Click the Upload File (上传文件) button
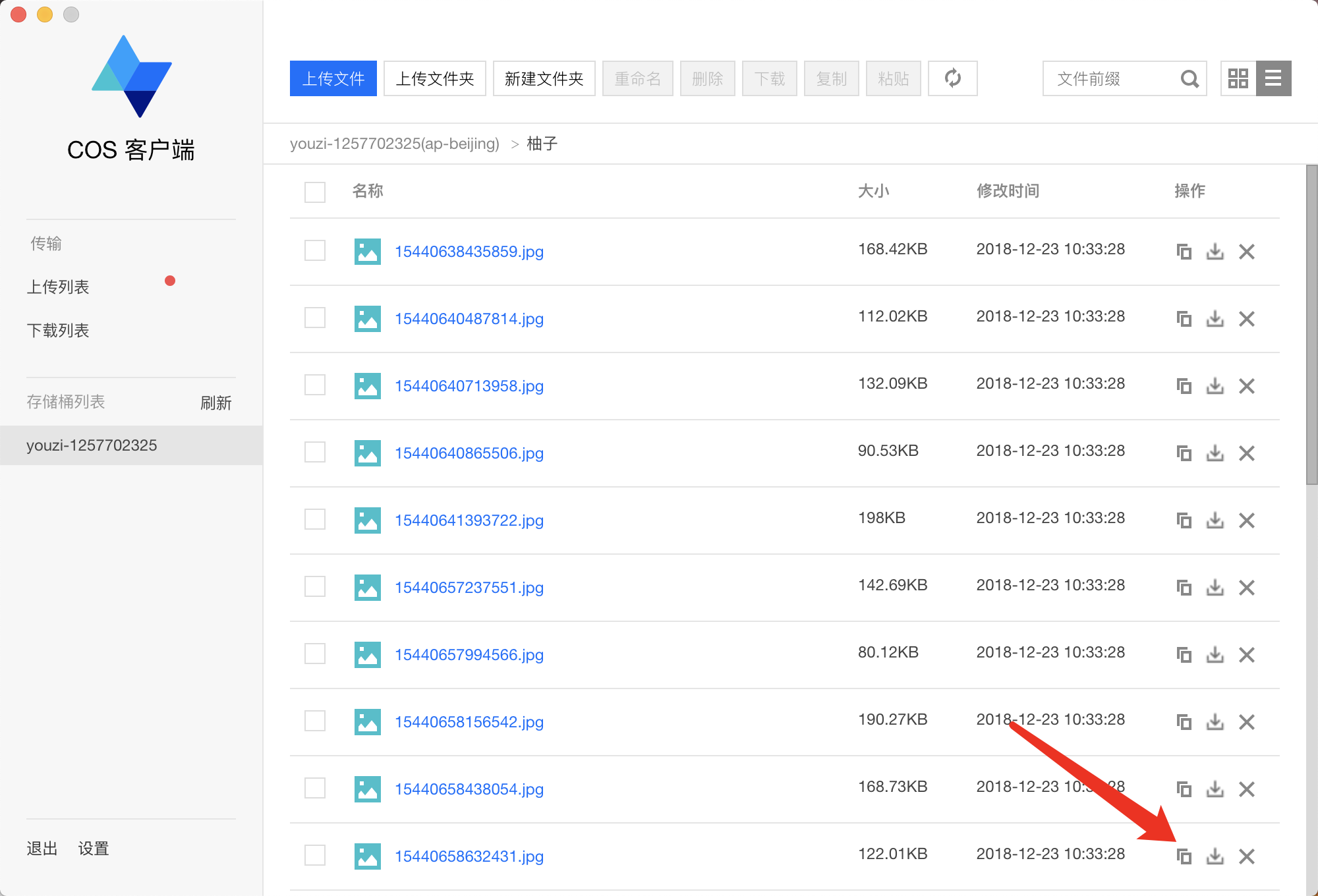 click(333, 78)
